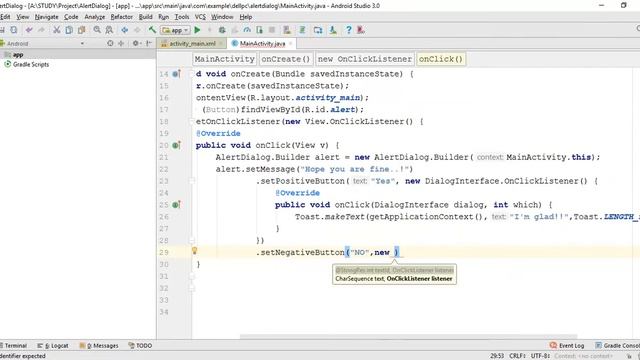Open the Code menu
Image resolution: width=640 pixels, height=360 pixels.
point(71,17)
